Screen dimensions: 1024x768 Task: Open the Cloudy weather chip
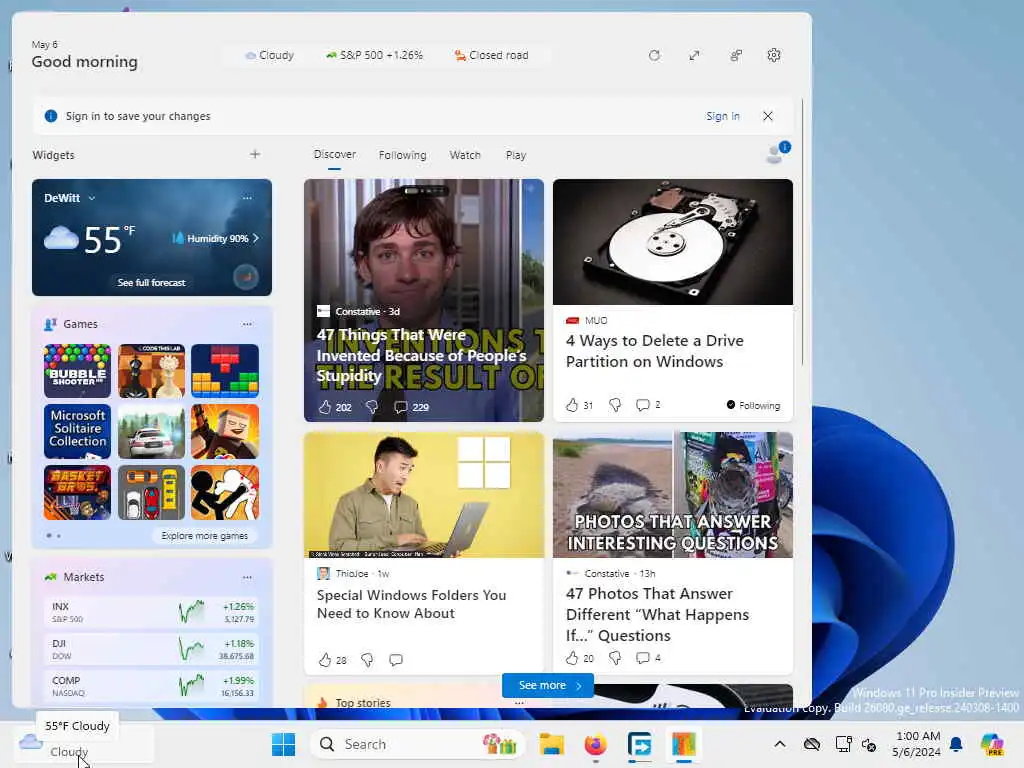269,56
